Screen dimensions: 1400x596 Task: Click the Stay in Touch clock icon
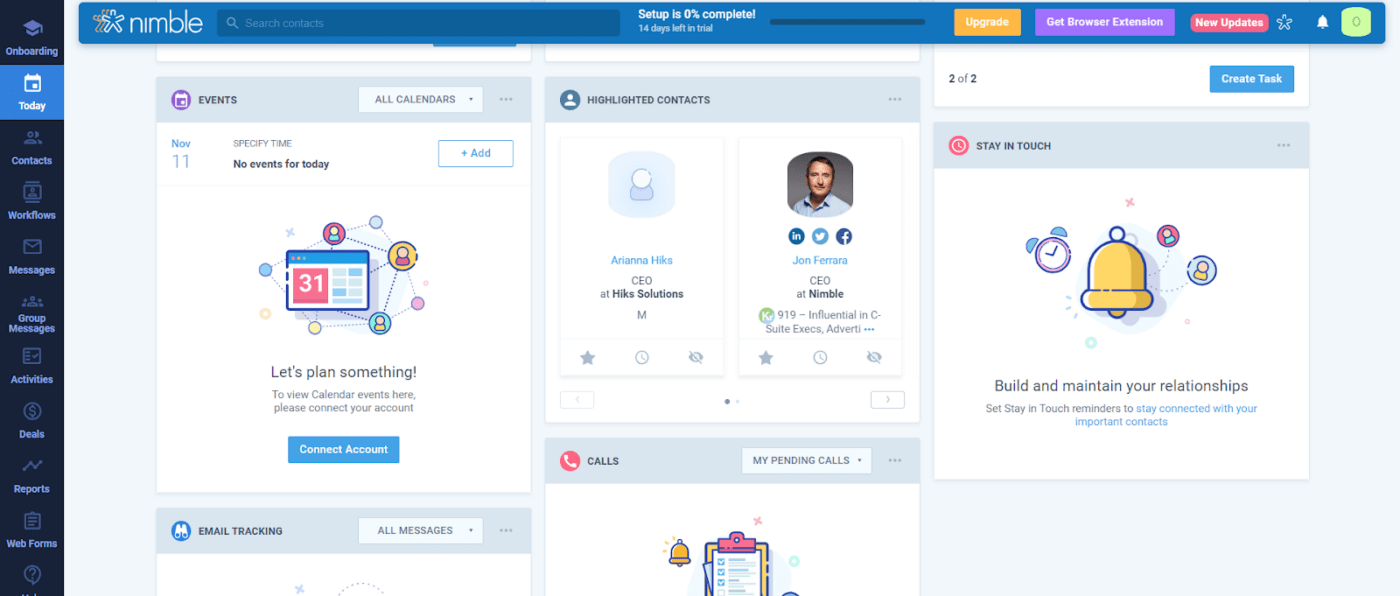pyautogui.click(x=958, y=146)
